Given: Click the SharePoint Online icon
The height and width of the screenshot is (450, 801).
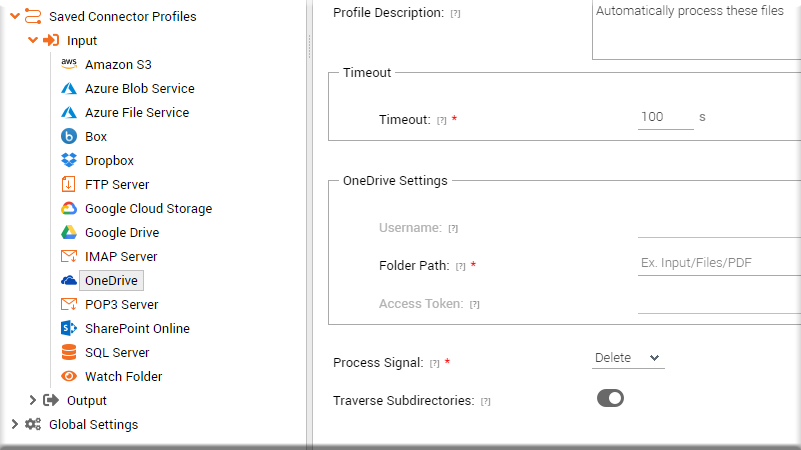Looking at the screenshot, I should point(69,328).
